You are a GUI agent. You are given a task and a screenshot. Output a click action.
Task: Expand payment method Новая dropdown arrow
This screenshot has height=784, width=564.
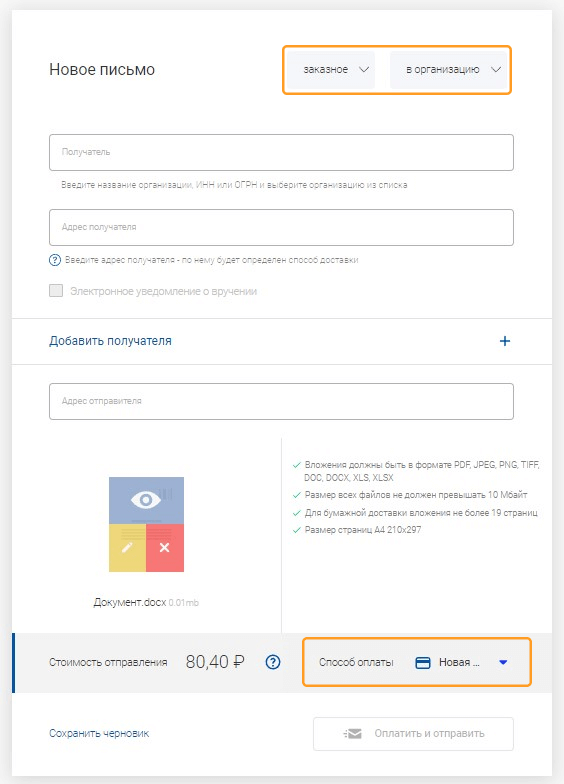point(504,662)
